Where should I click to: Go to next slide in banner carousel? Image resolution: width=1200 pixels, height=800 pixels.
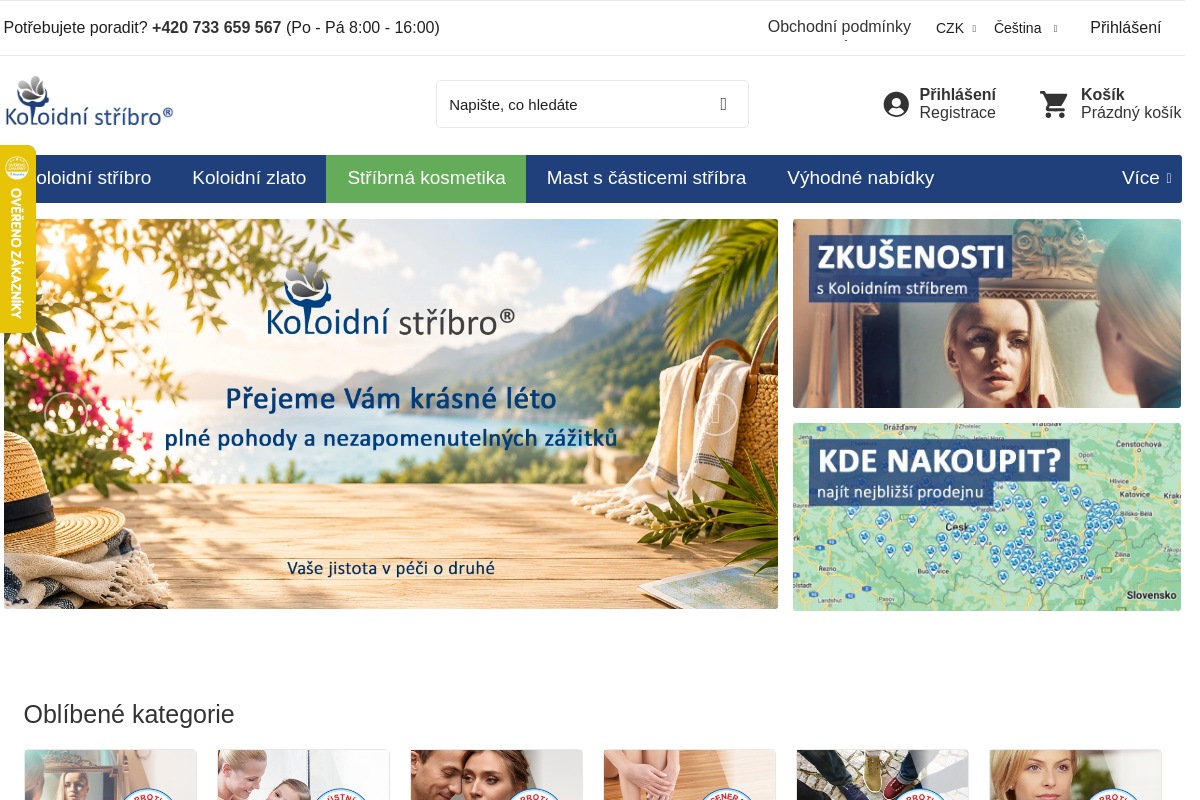(715, 414)
